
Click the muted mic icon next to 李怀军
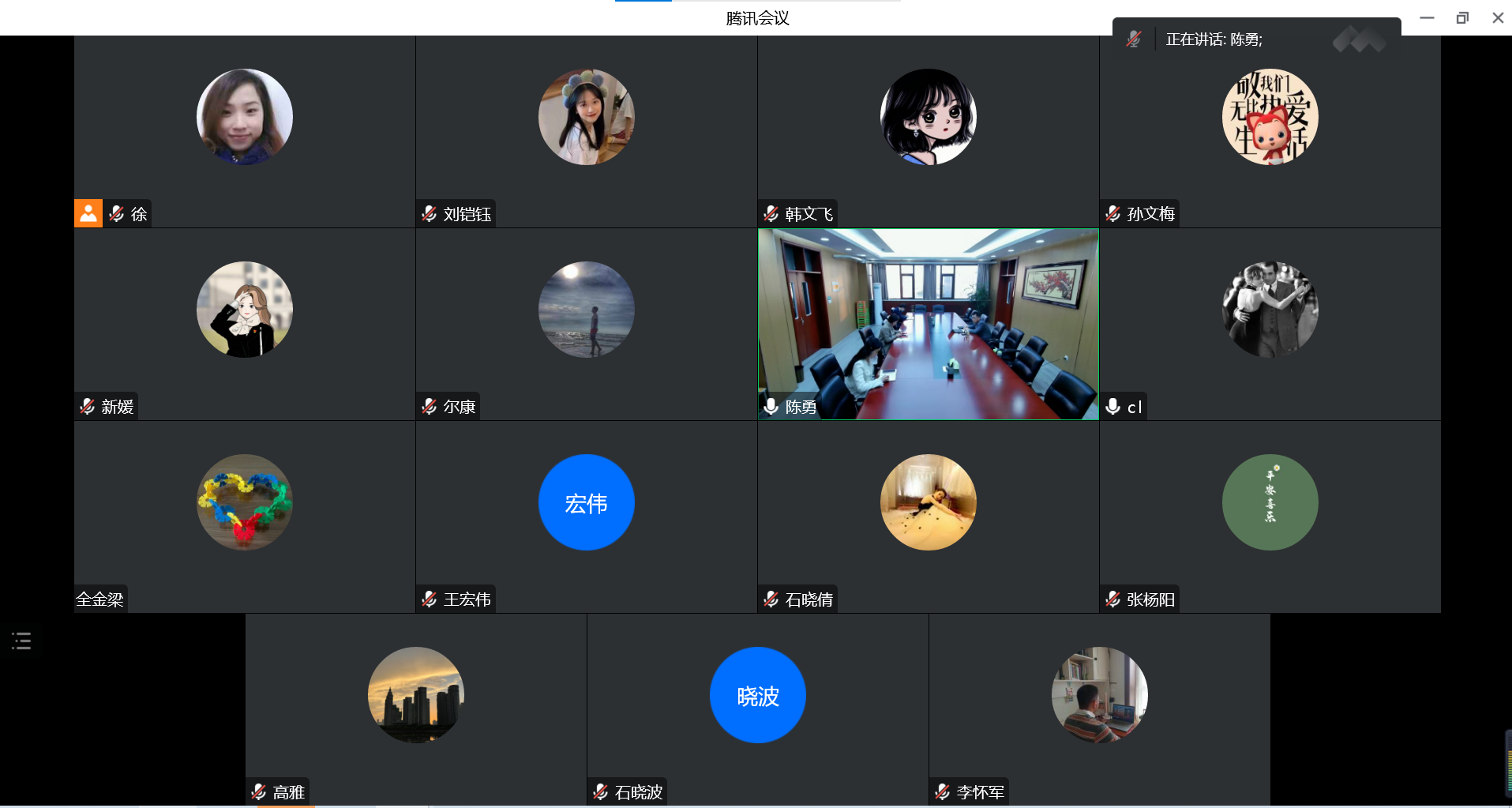pyautogui.click(x=943, y=792)
